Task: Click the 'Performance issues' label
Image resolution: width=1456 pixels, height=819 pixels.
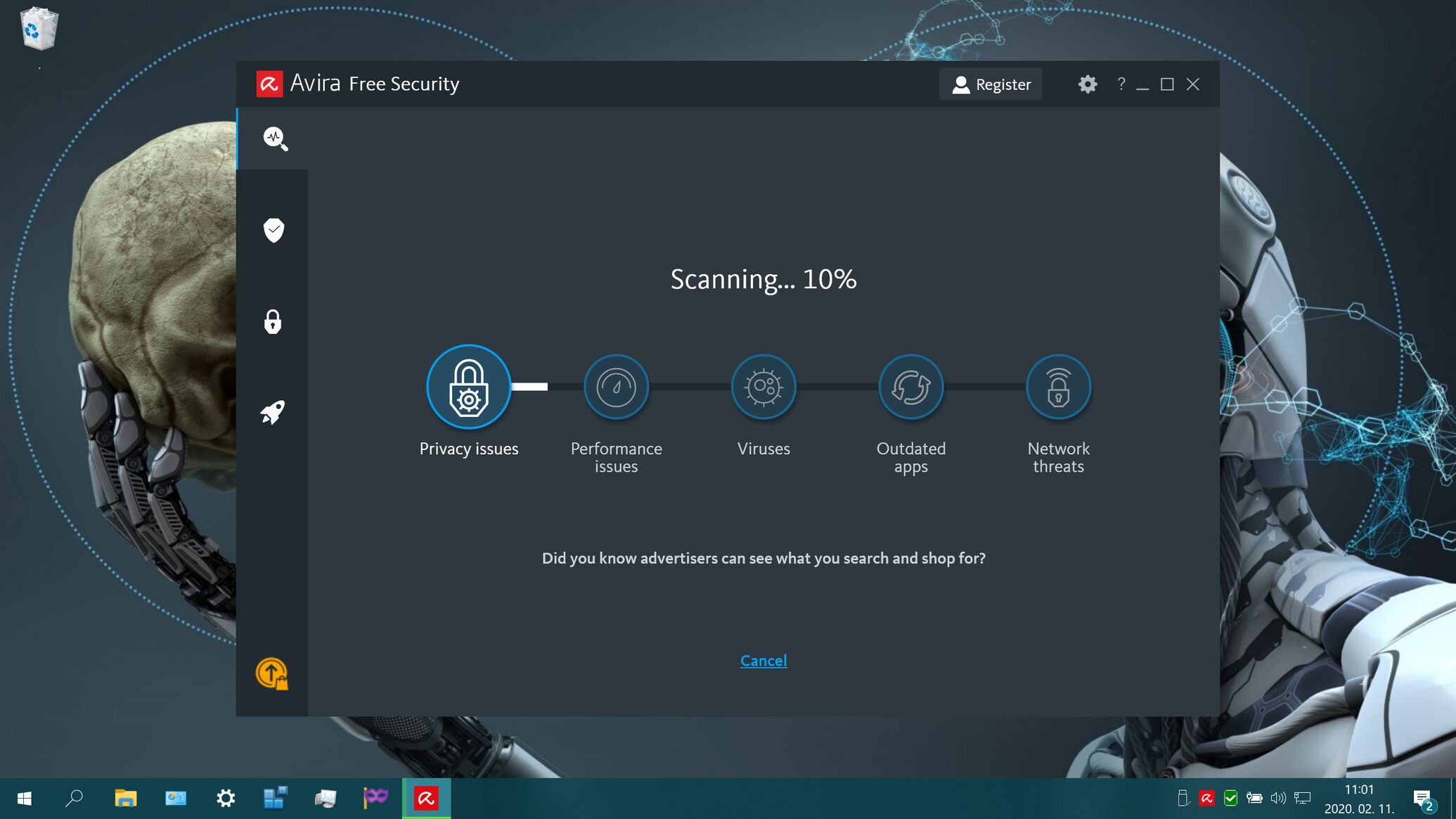Action: pyautogui.click(x=617, y=457)
